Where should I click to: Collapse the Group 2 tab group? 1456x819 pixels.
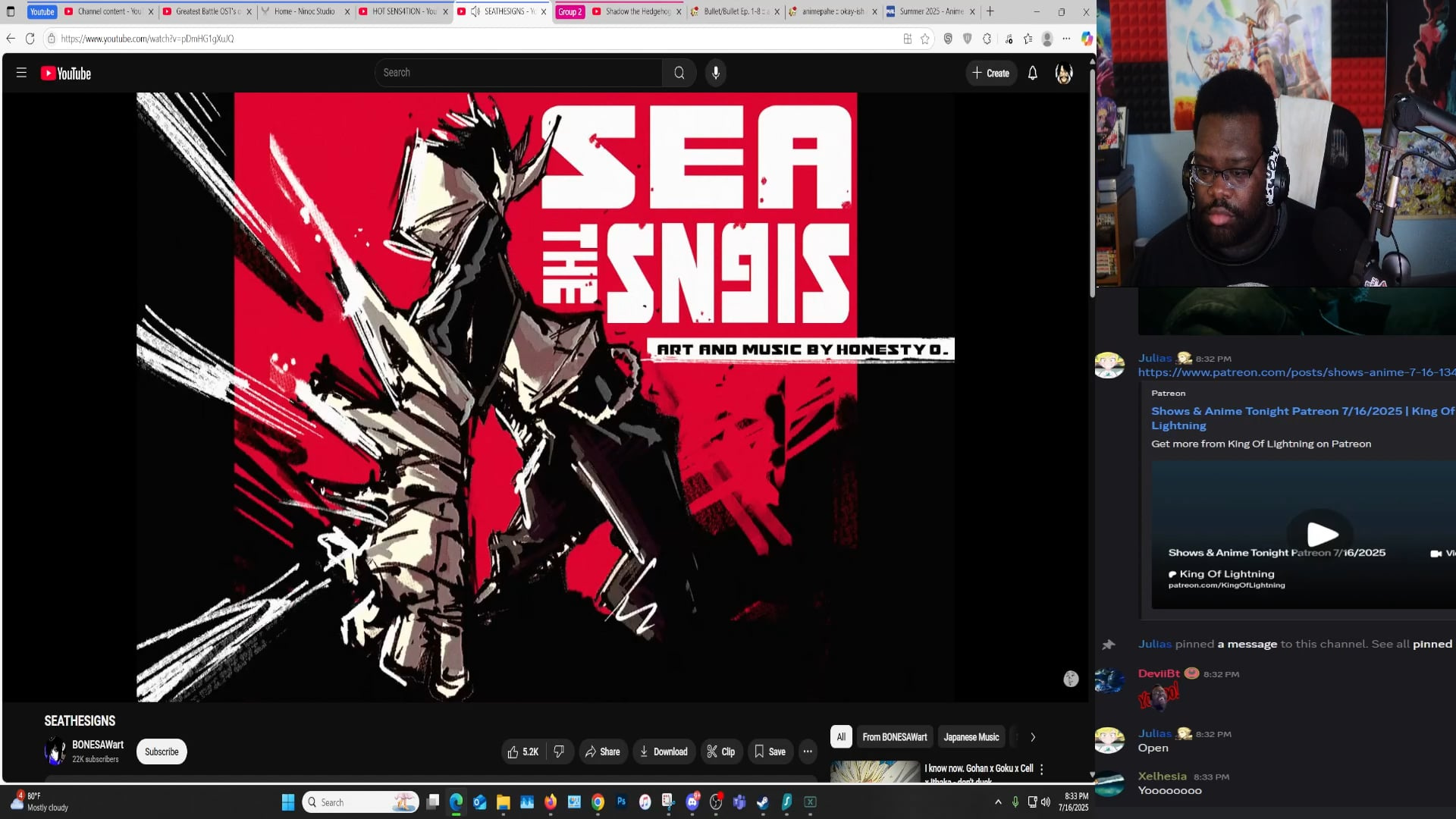click(570, 11)
